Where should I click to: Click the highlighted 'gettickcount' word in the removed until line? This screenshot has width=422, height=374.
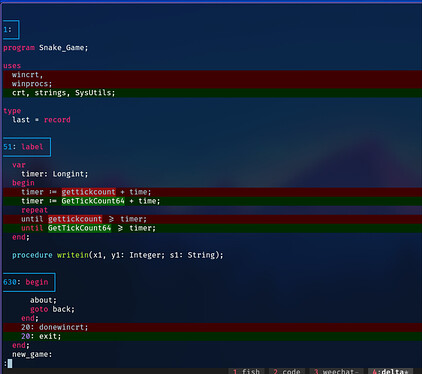click(x=75, y=219)
